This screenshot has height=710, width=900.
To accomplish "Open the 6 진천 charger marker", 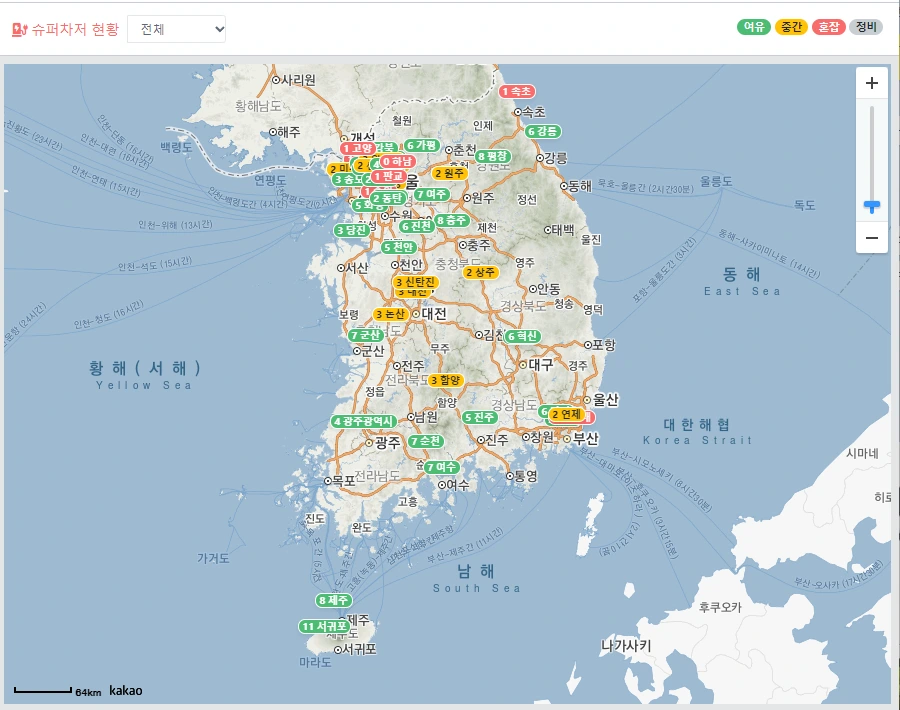I will (x=417, y=226).
